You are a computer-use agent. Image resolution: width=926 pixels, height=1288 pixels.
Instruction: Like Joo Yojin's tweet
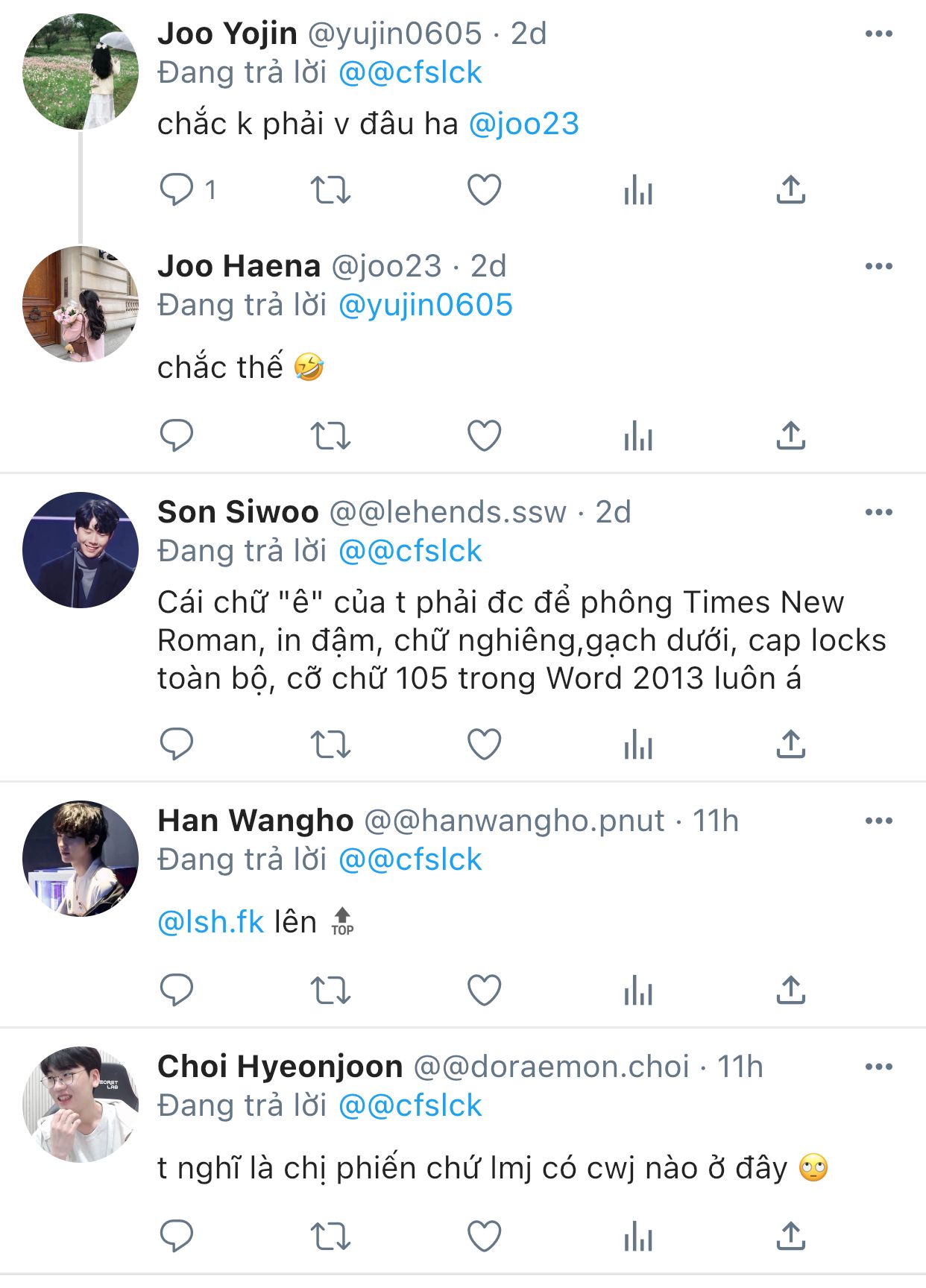(484, 190)
